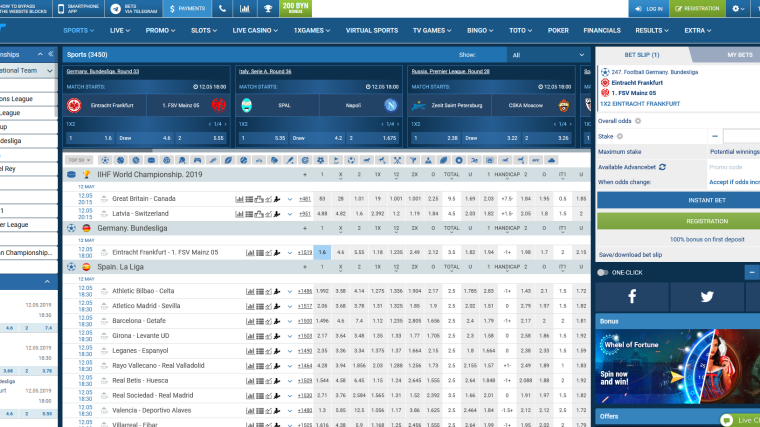Open stake settings gear icon
Screen dimensions: 760x427
tap(619, 137)
